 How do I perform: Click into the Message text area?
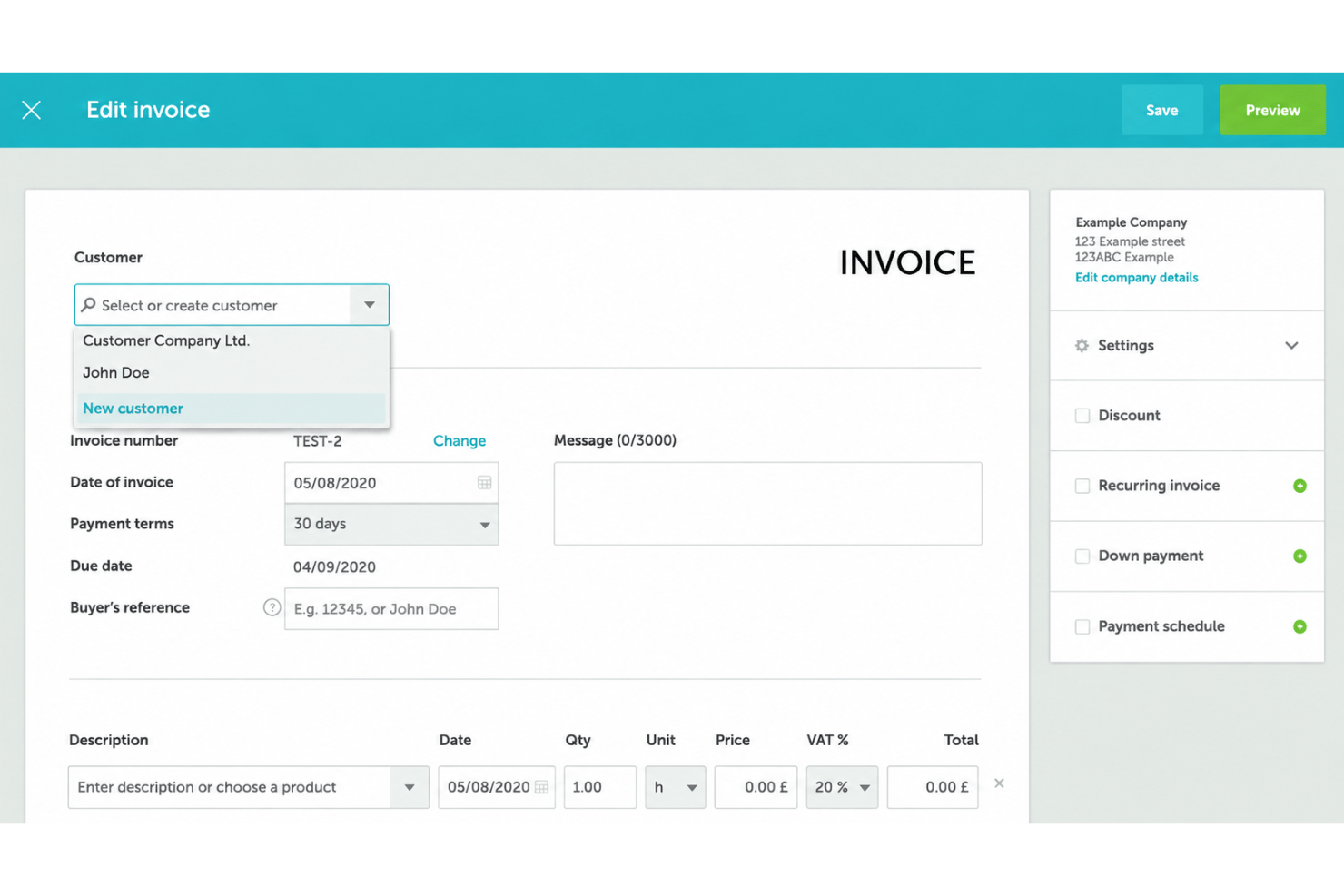pyautogui.click(x=768, y=504)
